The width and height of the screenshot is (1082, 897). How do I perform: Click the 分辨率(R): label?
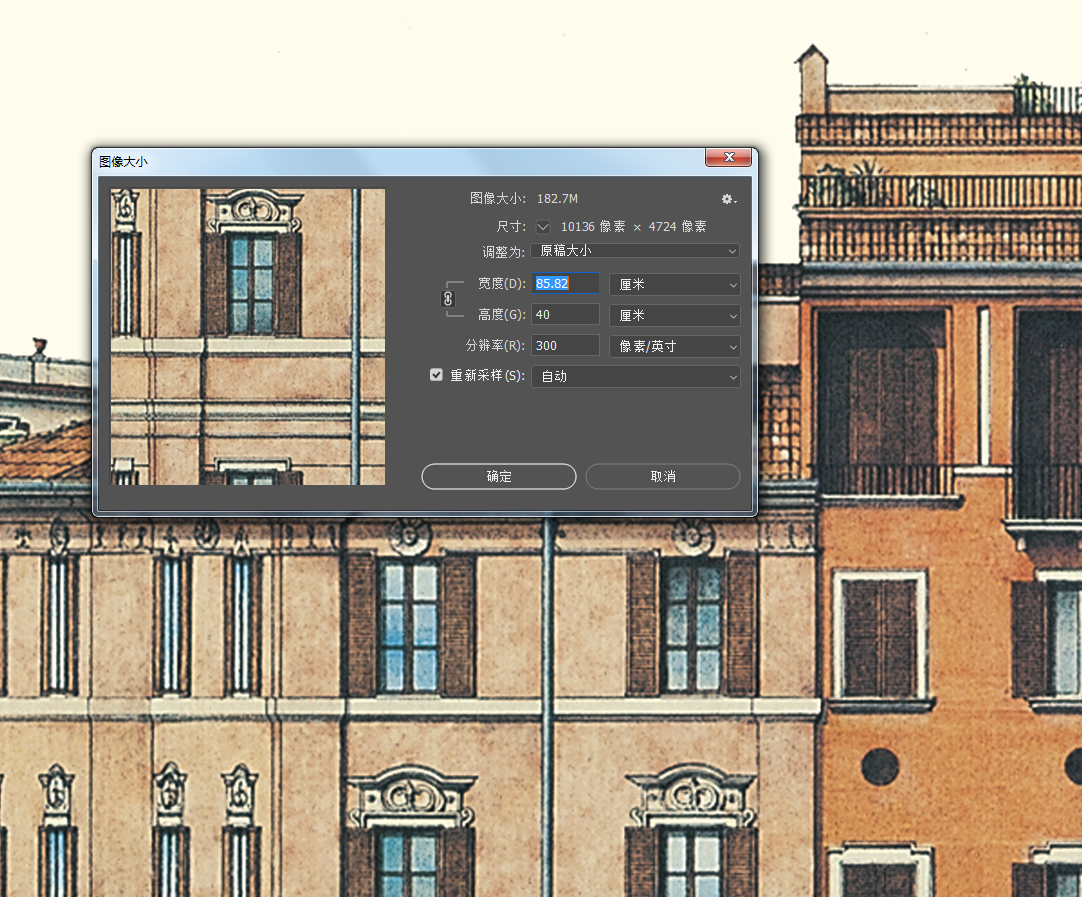coord(495,346)
